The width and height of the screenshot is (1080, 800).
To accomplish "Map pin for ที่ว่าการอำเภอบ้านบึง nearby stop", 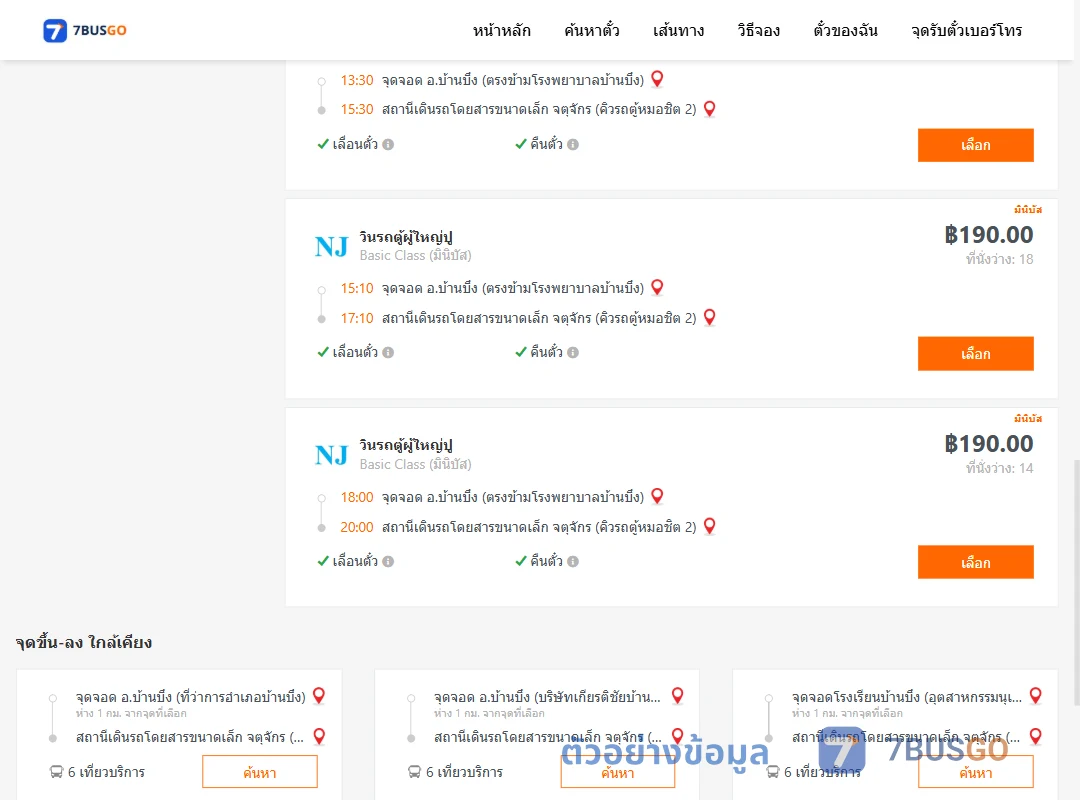I will coord(319,696).
